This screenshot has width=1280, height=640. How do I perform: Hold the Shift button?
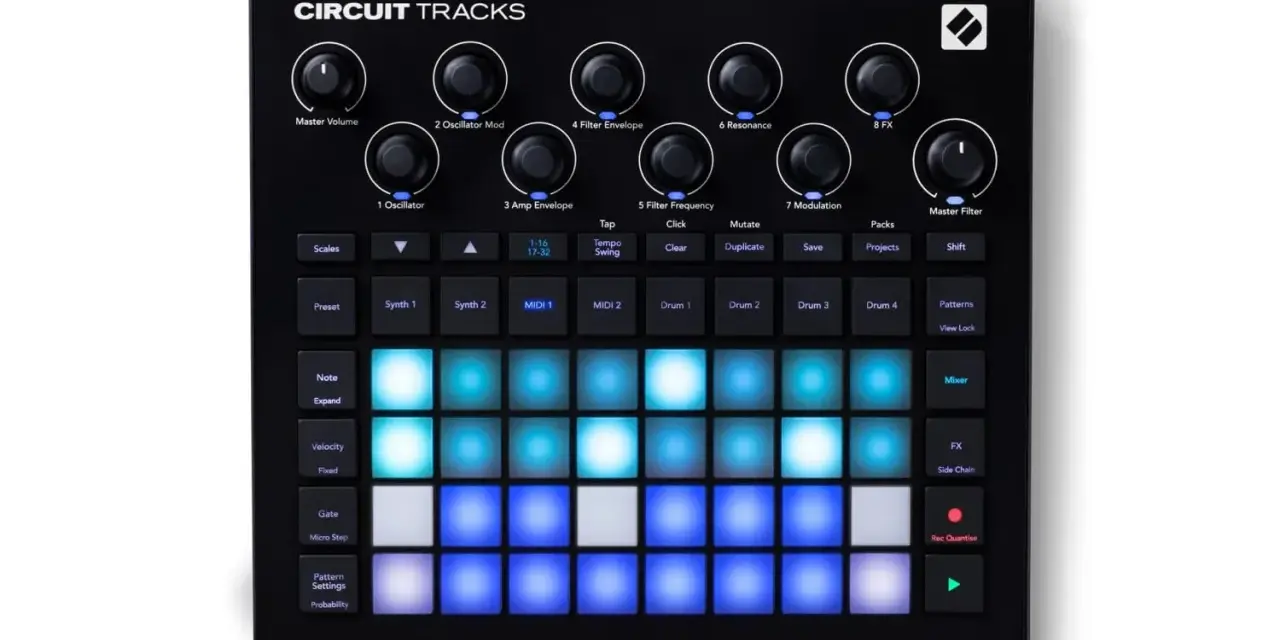(956, 247)
